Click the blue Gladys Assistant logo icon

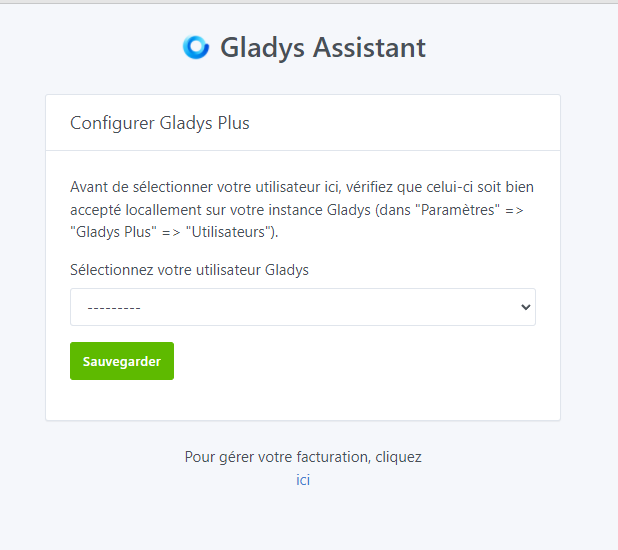(196, 47)
